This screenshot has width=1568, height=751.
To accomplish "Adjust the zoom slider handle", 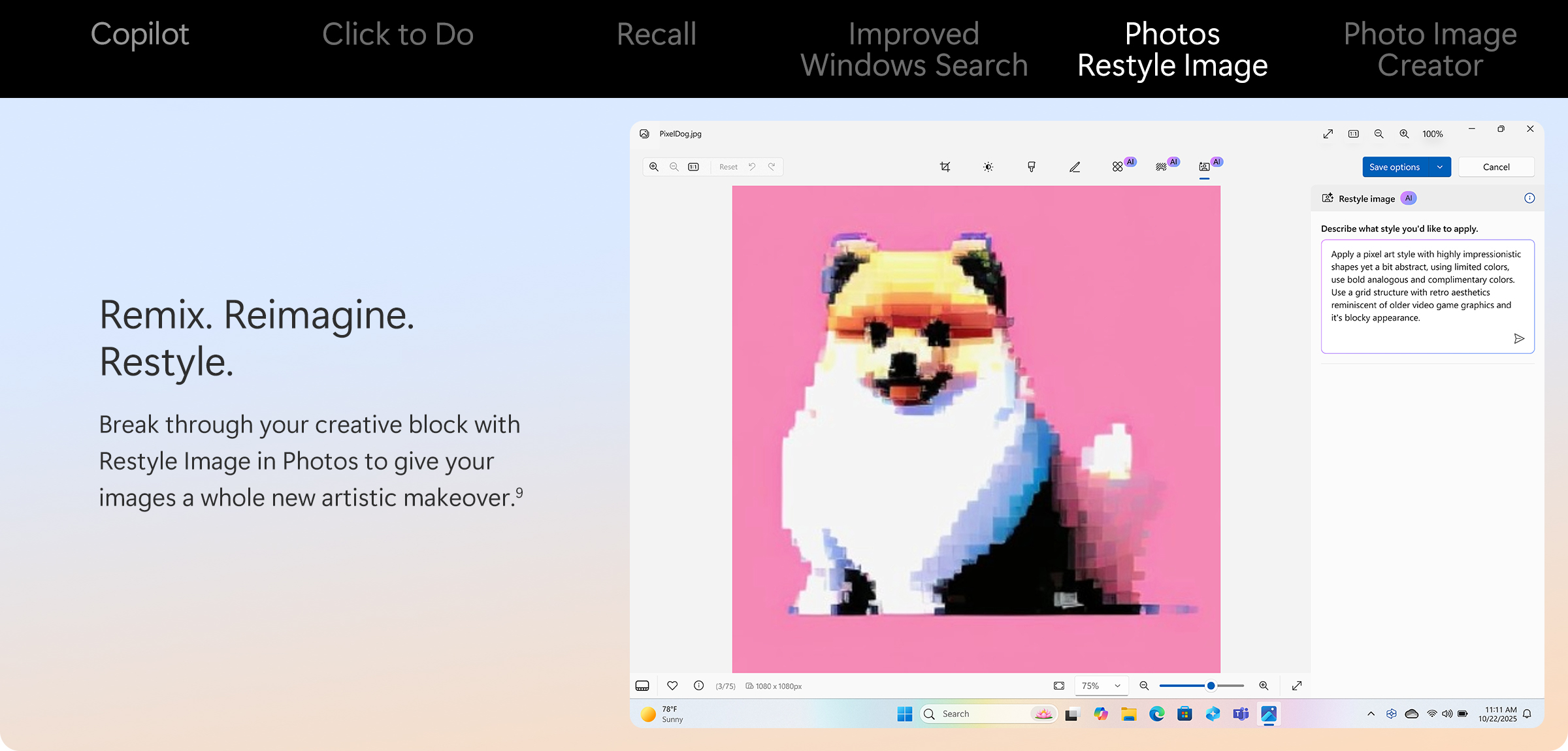I will tap(1211, 686).
